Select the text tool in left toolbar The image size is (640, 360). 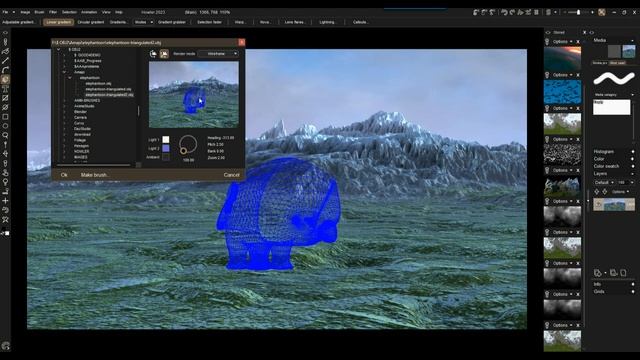coord(5,89)
